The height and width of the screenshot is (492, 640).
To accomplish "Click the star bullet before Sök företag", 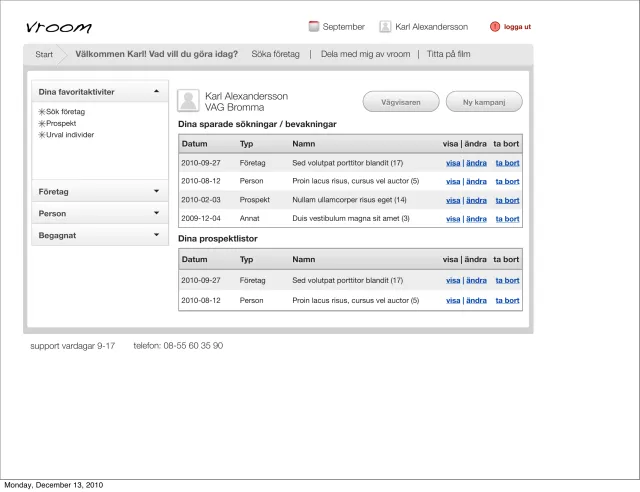I will tap(42, 111).
